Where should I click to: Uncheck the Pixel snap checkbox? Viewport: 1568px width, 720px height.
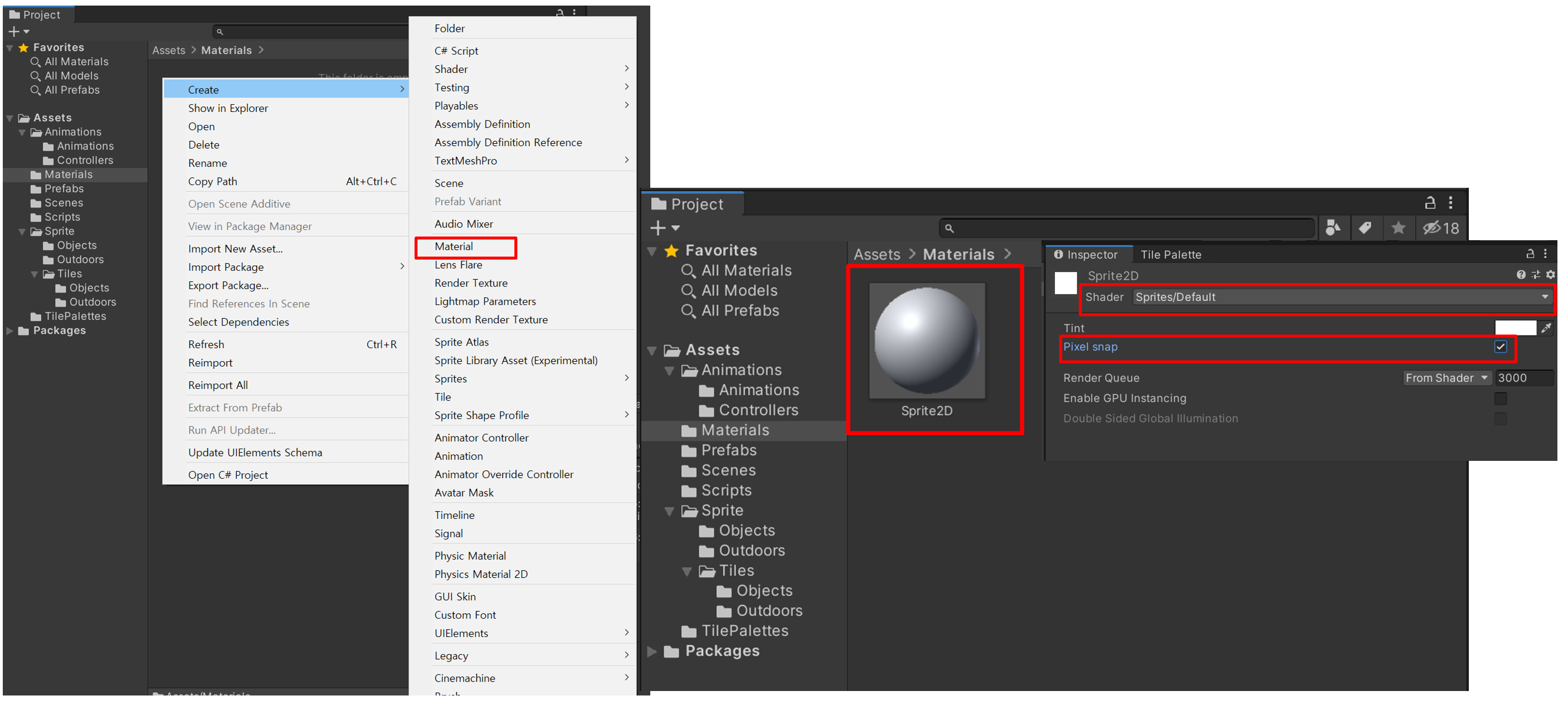click(x=1501, y=347)
